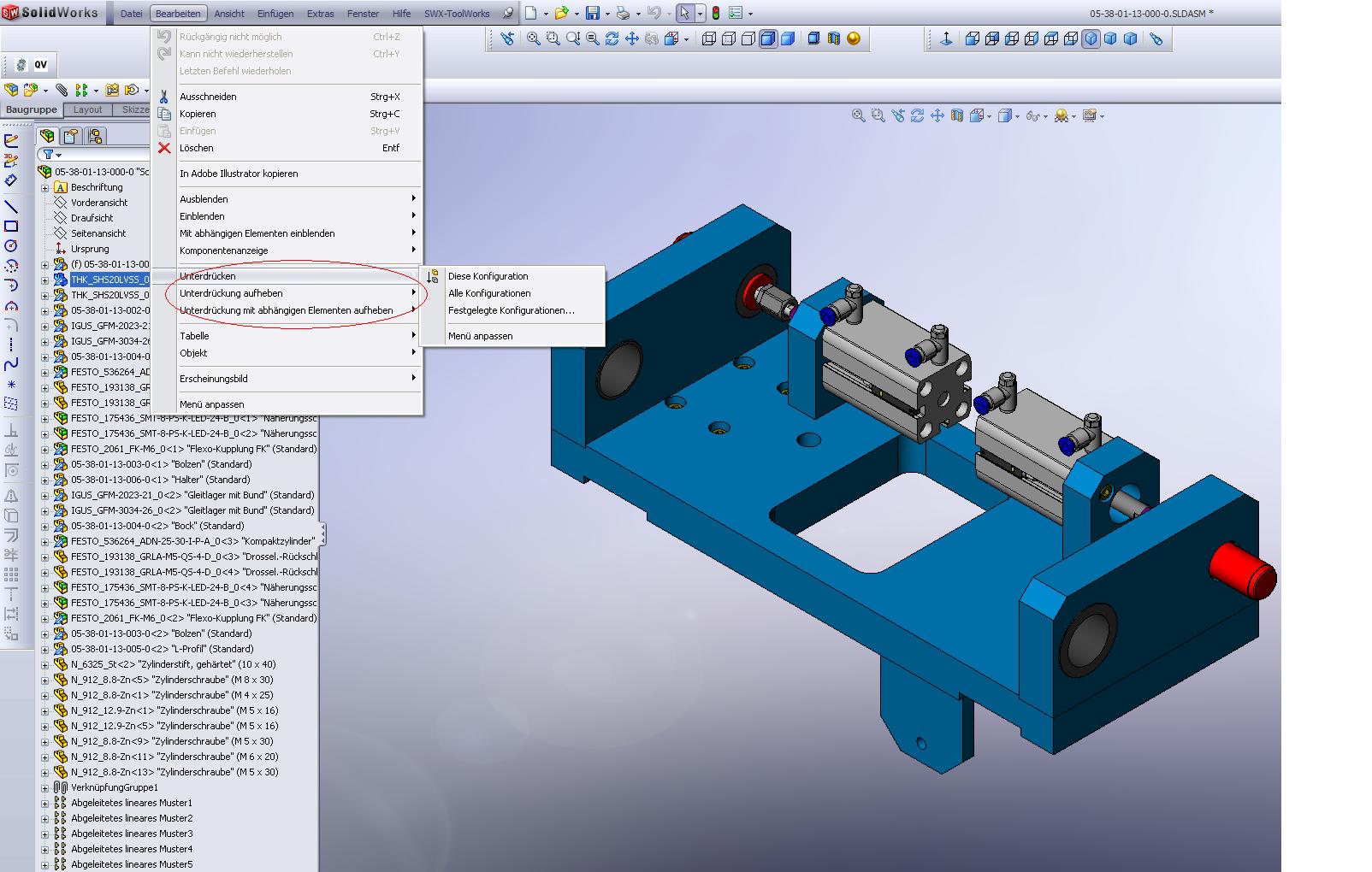Click the heads-up section view icon
The height and width of the screenshot is (872, 1372).
[956, 115]
